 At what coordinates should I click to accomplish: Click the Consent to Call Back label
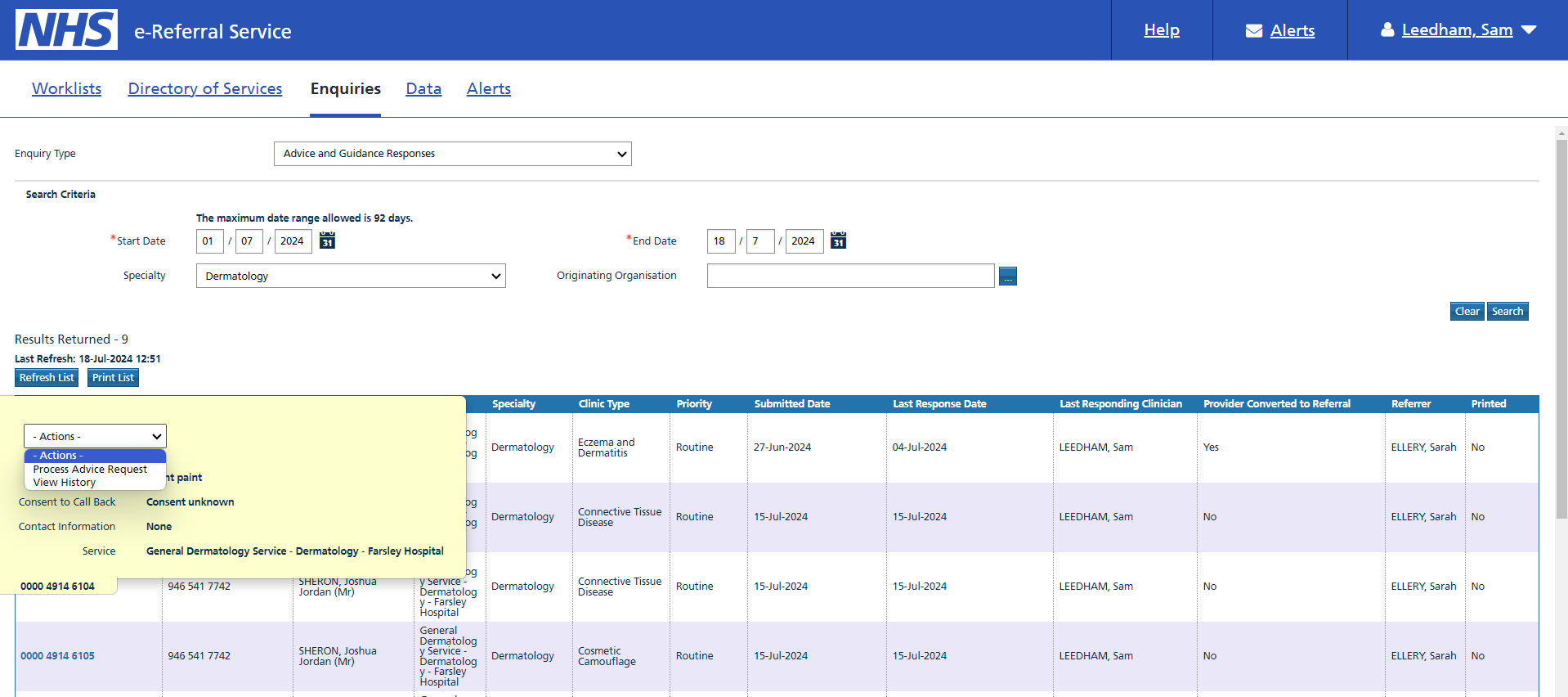click(x=67, y=502)
